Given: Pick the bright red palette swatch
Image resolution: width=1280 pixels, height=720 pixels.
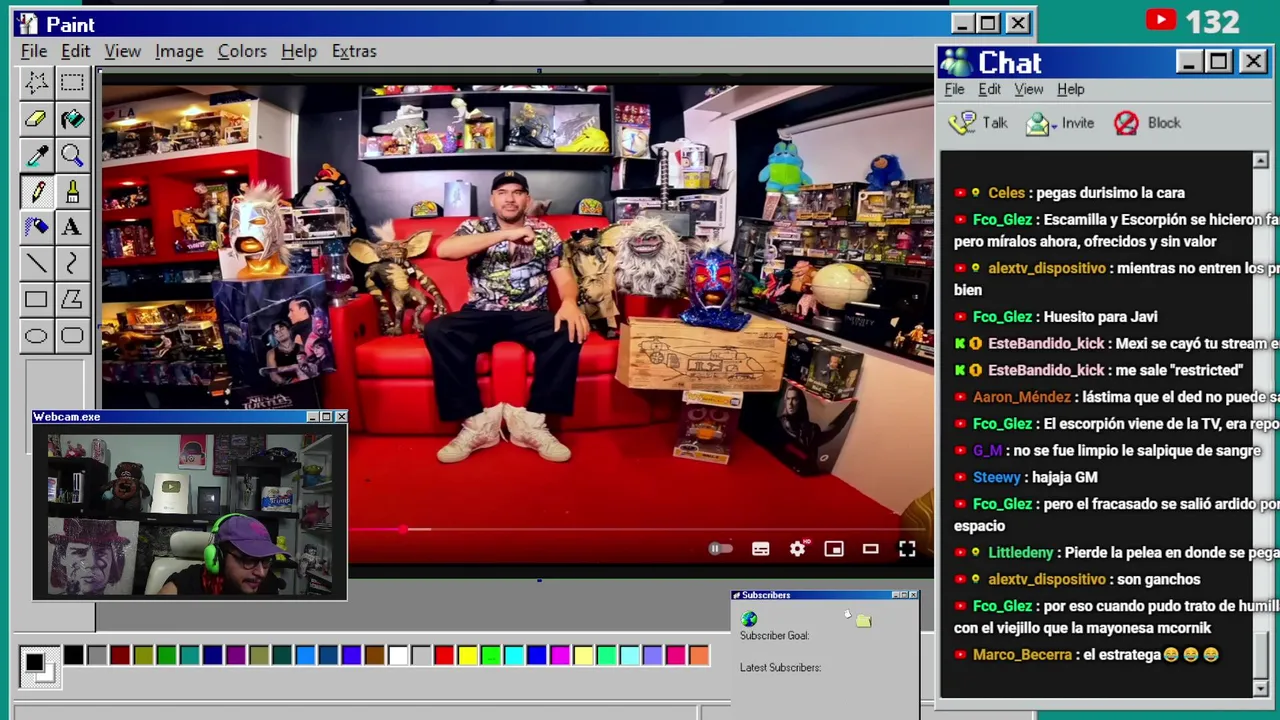Looking at the screenshot, I should 444,656.
